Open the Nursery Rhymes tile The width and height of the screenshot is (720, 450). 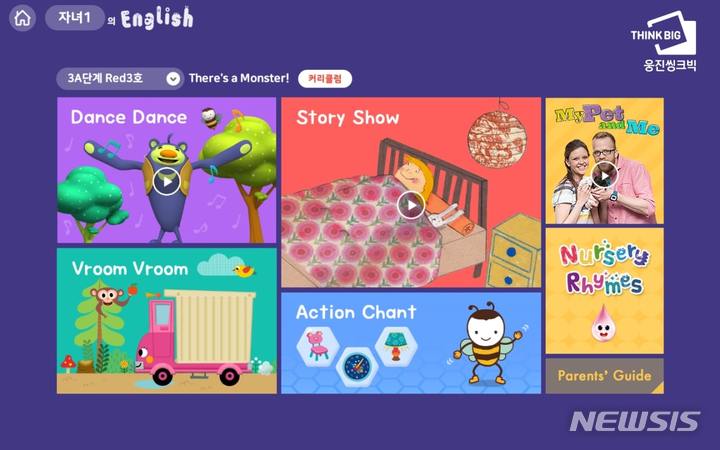tap(604, 291)
